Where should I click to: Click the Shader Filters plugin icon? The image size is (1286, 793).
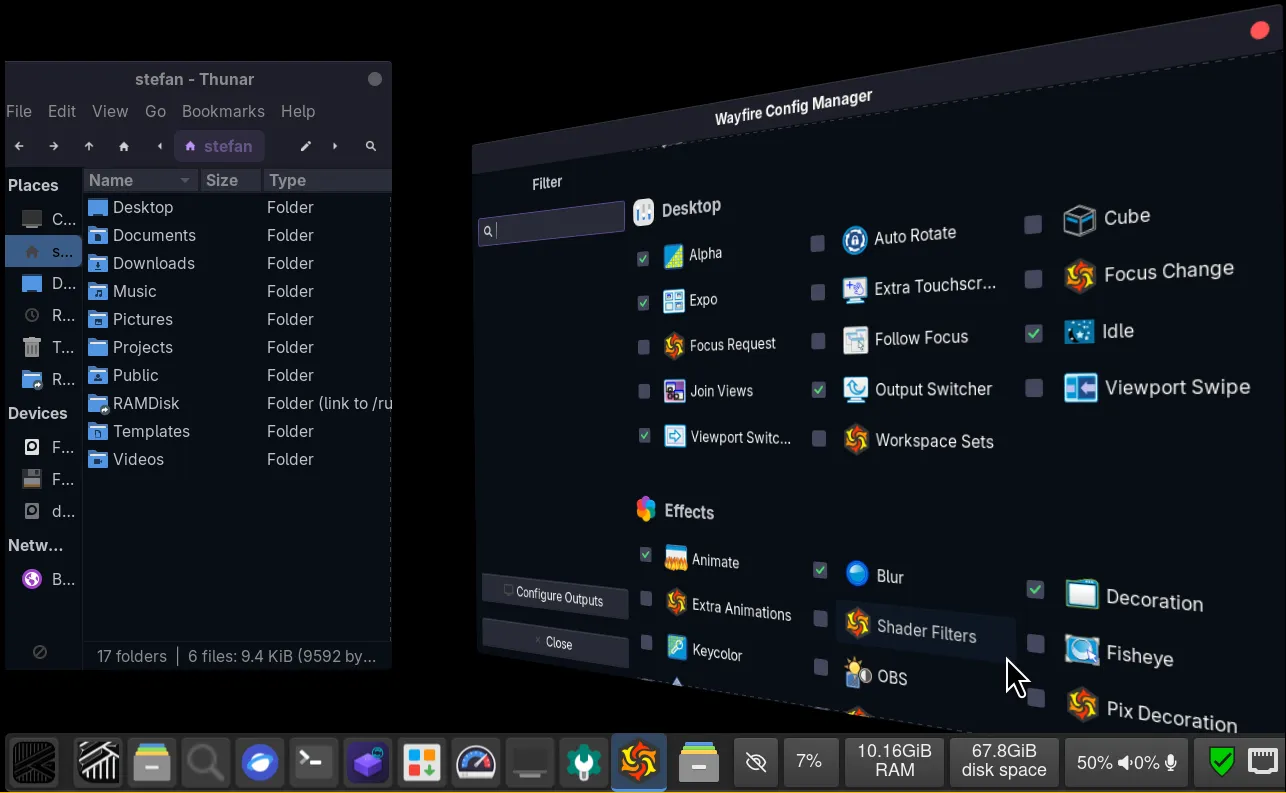(857, 623)
